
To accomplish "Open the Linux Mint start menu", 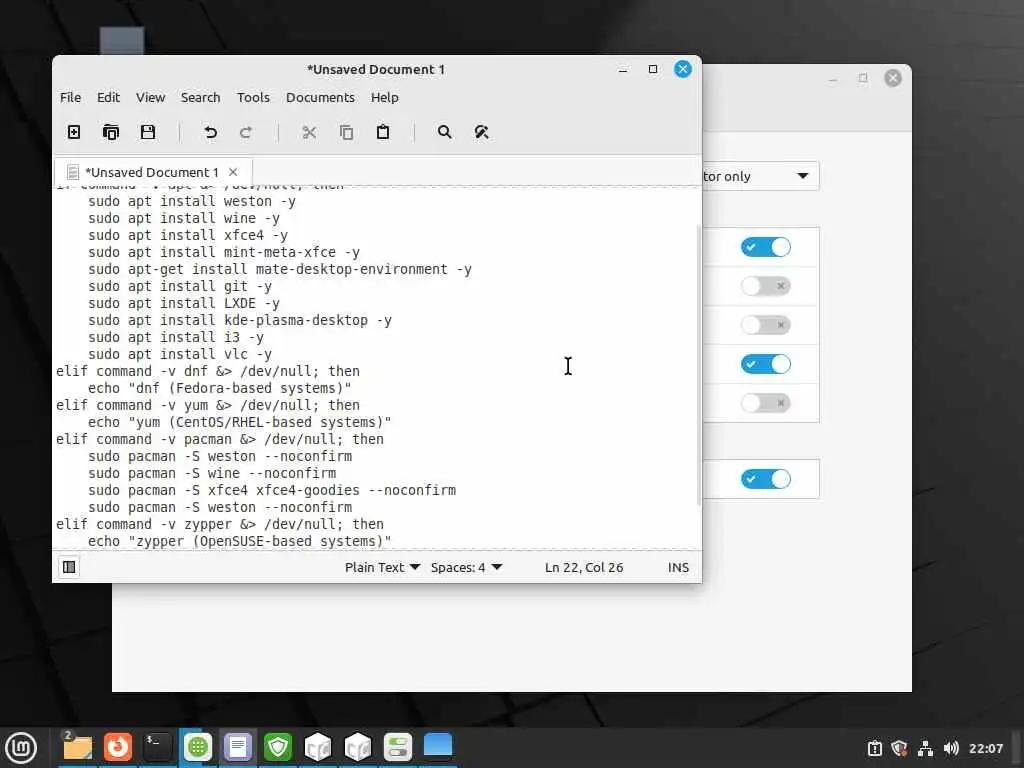I will (x=21, y=747).
